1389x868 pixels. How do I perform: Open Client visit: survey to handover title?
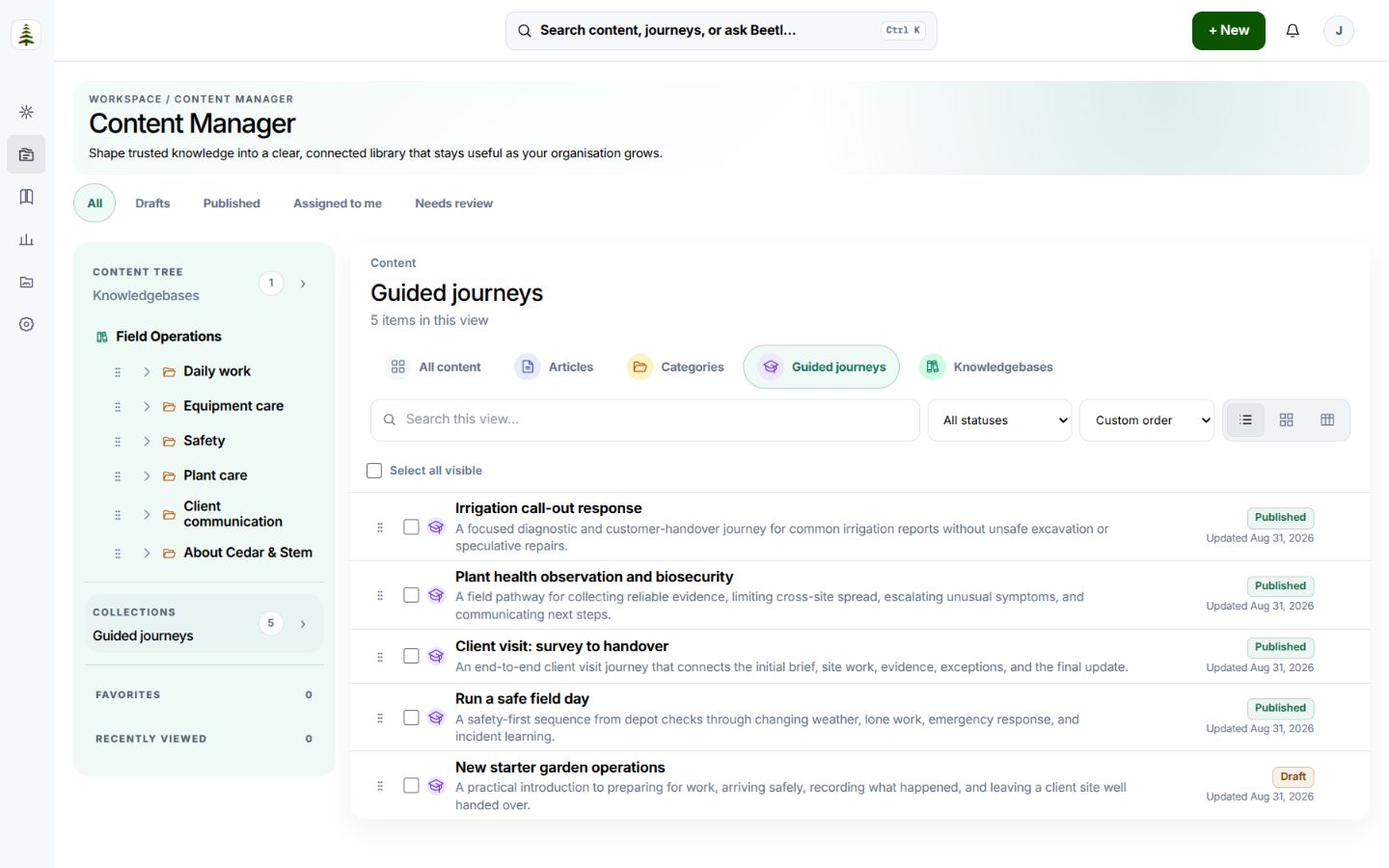tap(561, 646)
